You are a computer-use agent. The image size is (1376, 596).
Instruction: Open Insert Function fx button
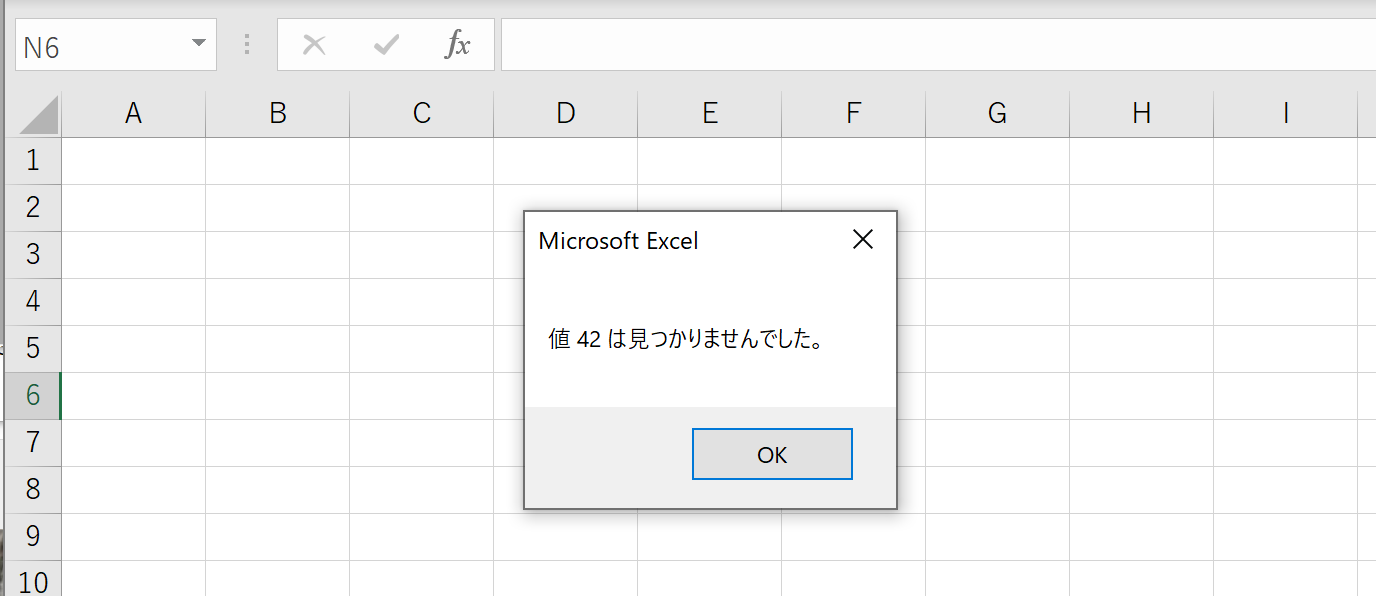[457, 45]
